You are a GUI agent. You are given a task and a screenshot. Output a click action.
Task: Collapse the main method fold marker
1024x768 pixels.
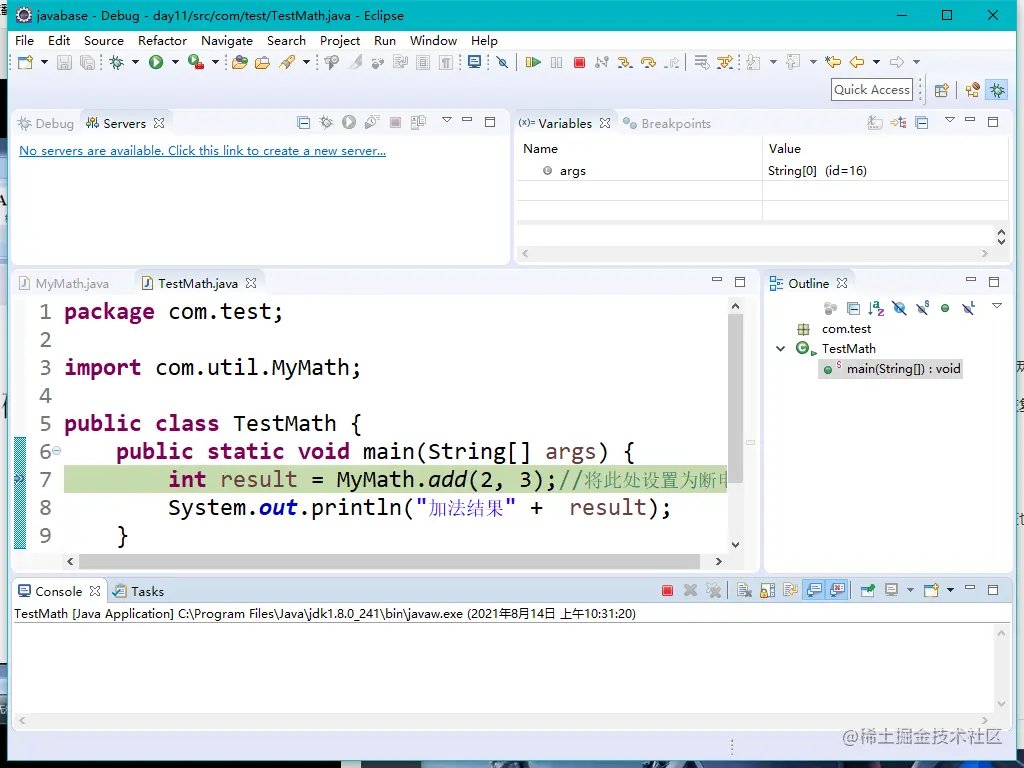[x=56, y=451]
